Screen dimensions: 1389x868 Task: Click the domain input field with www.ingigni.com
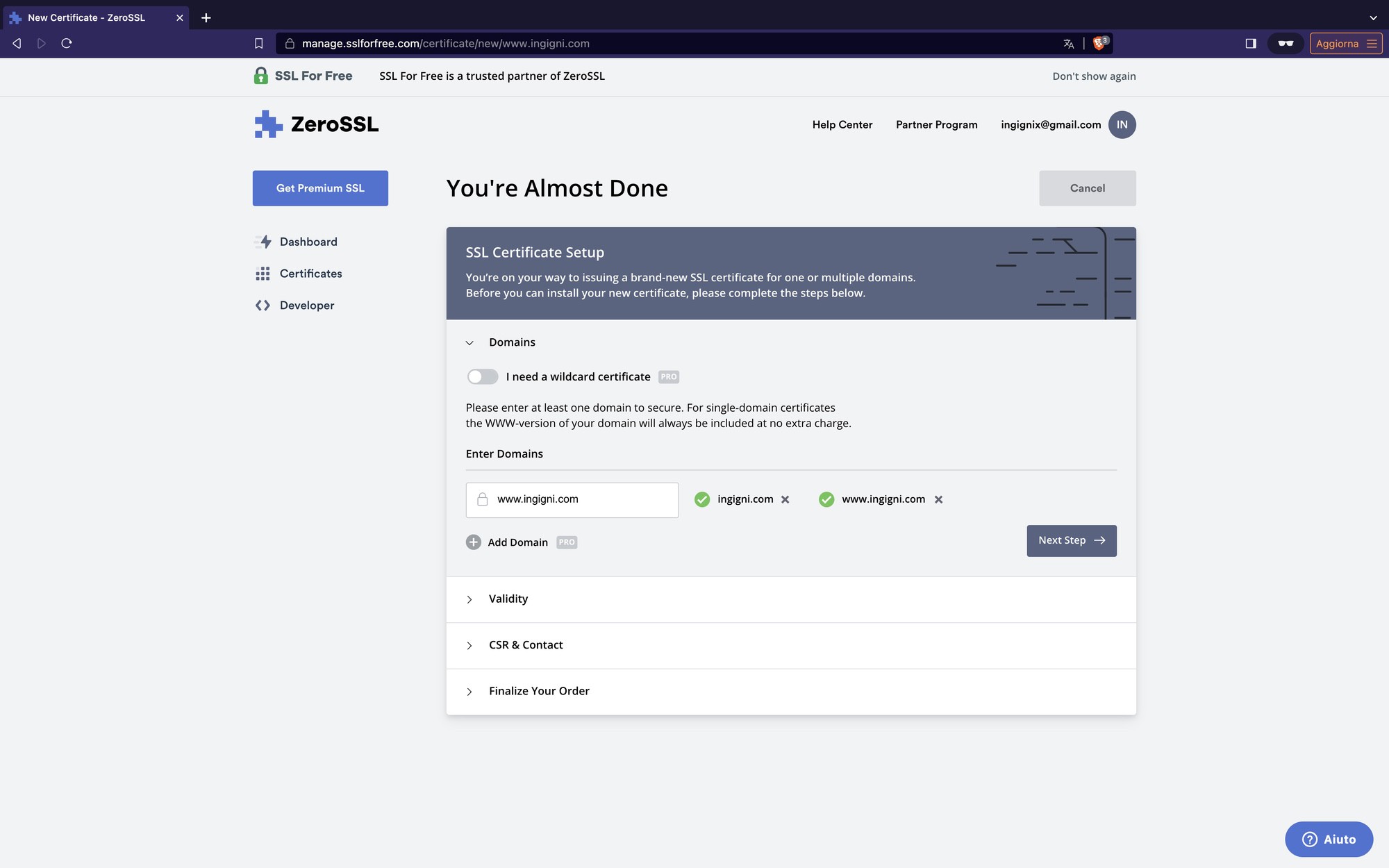[x=572, y=500]
